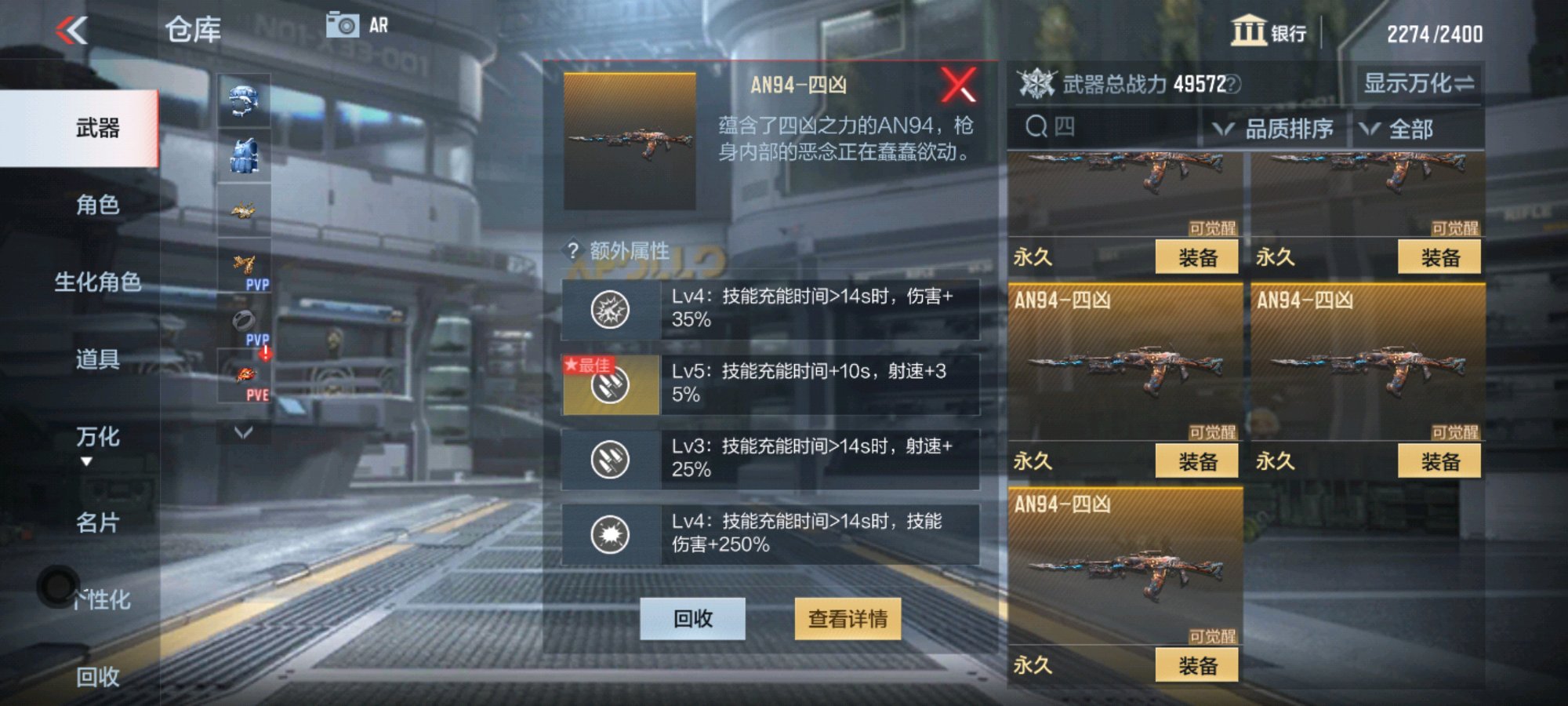Image resolution: width=1568 pixels, height=706 pixels.
Task: Select the blue armor vest category icon
Action: tap(245, 155)
